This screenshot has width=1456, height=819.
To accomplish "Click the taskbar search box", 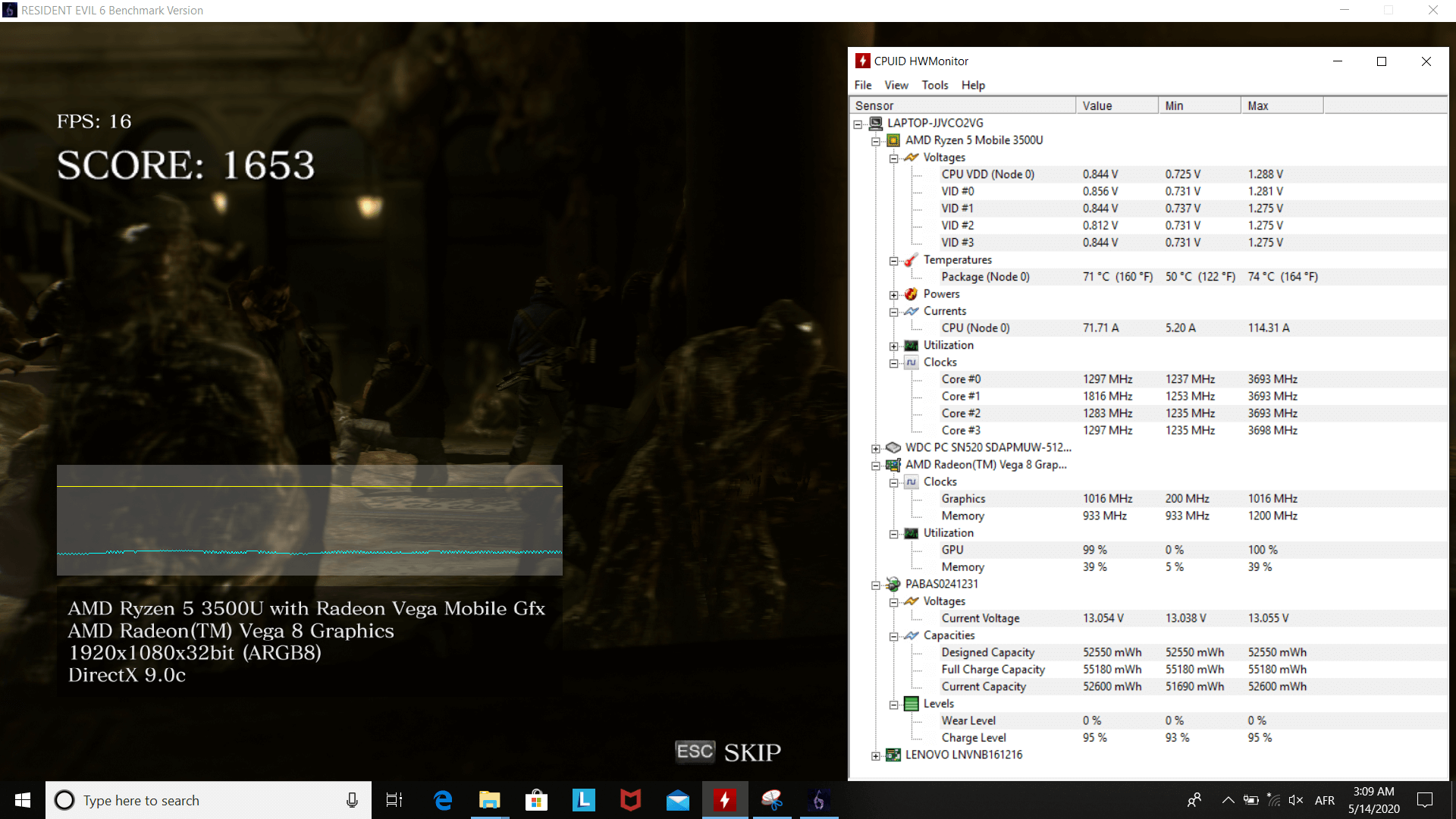I will point(209,800).
